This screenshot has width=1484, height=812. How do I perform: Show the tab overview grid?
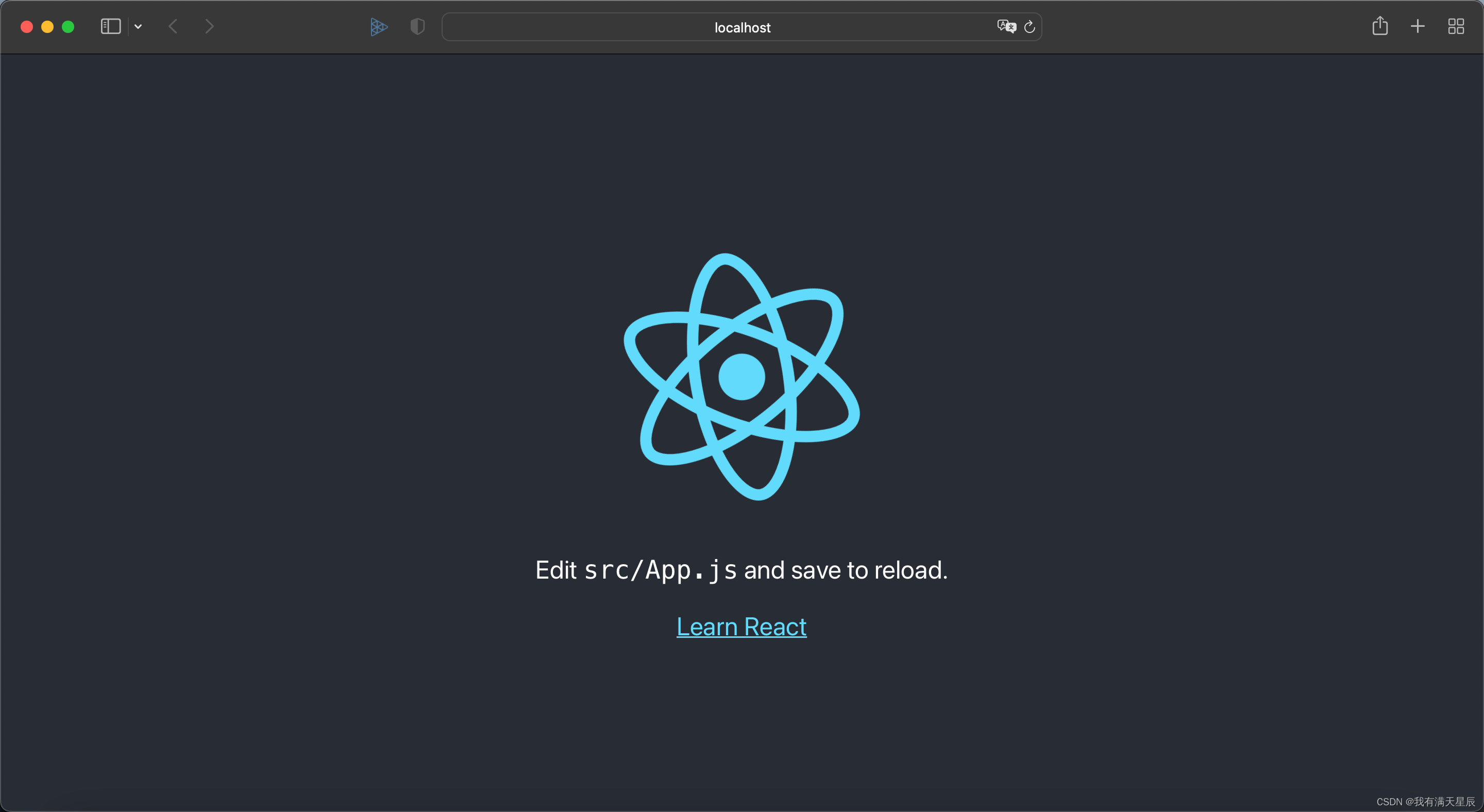click(1456, 26)
